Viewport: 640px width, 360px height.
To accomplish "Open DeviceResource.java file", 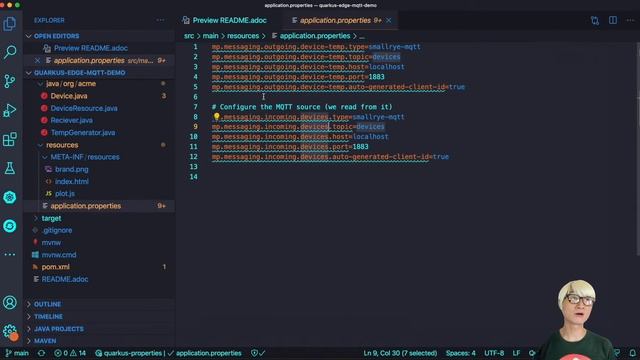I will [x=84, y=108].
